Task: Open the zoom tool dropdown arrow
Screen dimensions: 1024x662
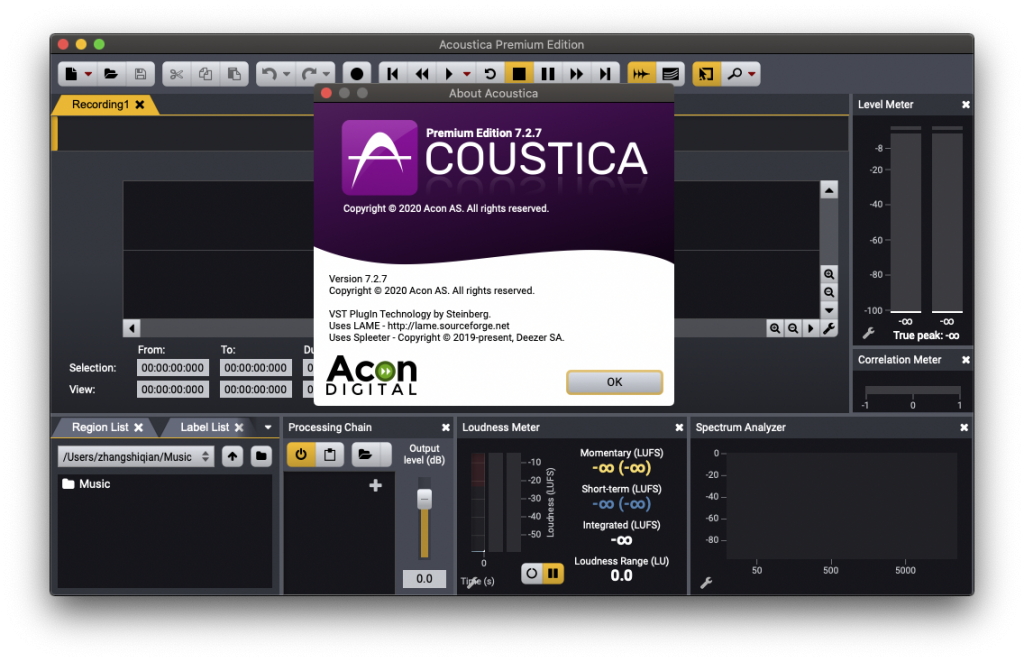Action: pos(752,74)
